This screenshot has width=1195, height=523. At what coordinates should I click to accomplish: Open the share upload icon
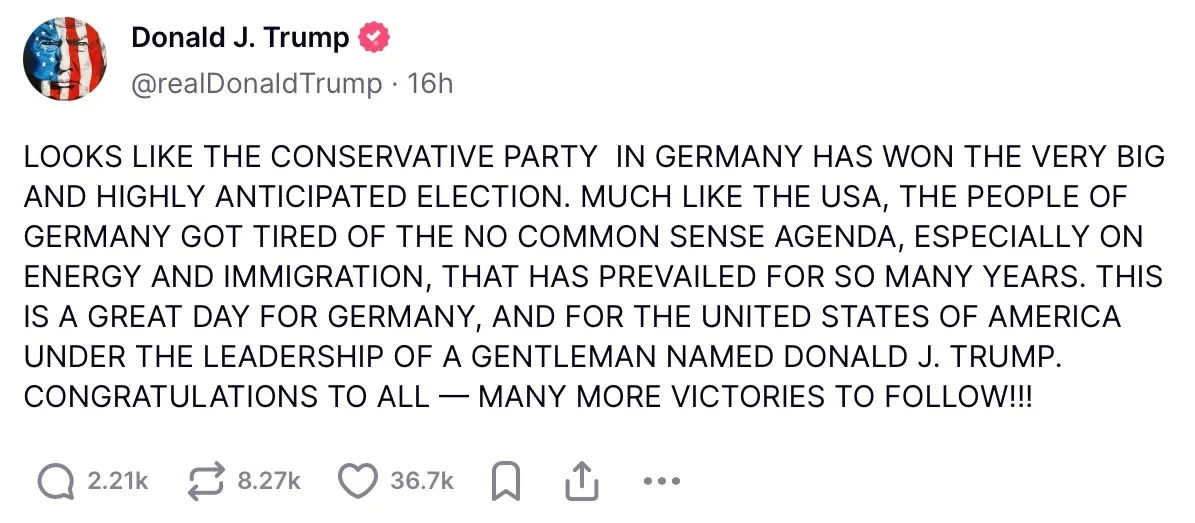[581, 482]
